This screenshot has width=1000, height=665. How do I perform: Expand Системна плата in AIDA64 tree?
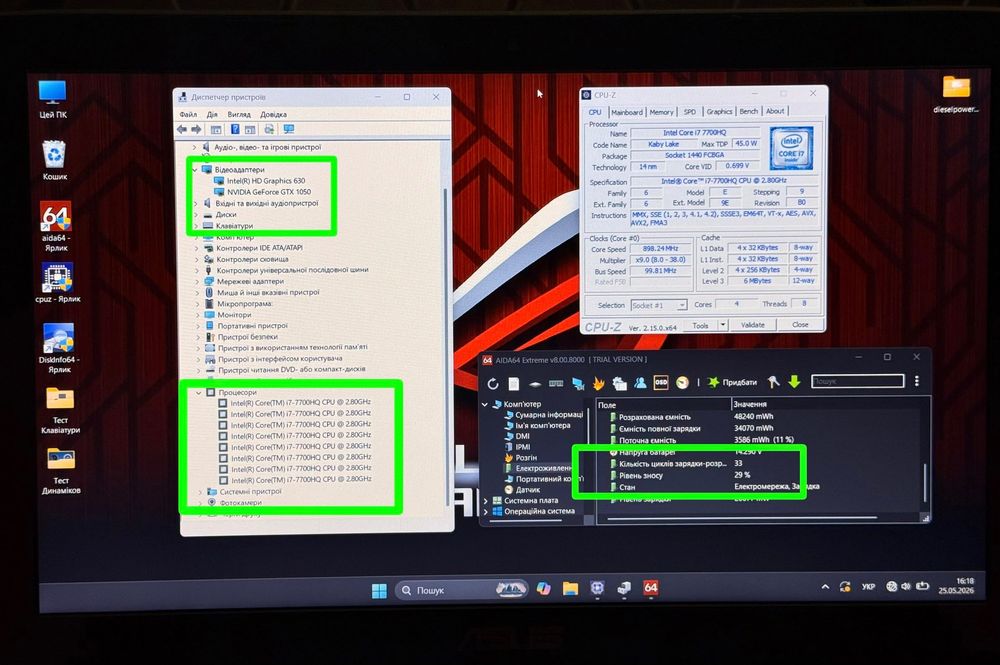(x=486, y=501)
